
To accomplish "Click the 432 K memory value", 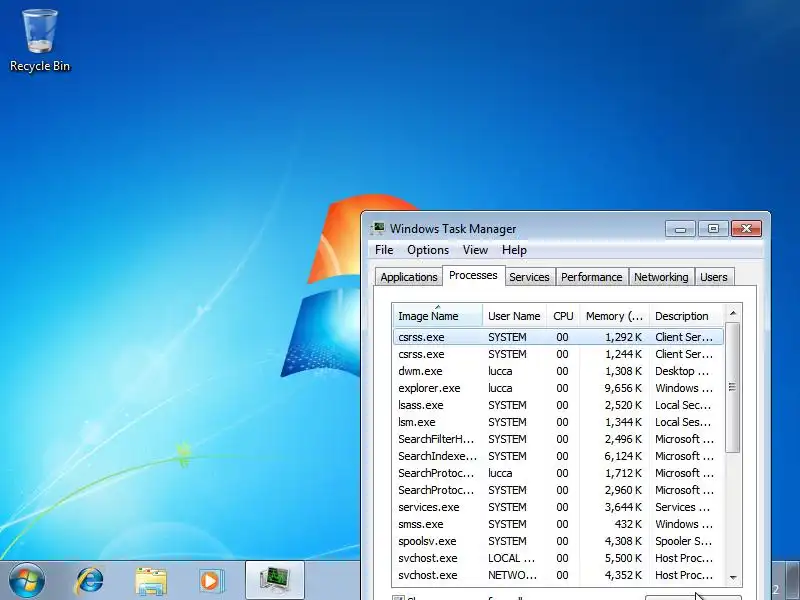I will coord(628,524).
